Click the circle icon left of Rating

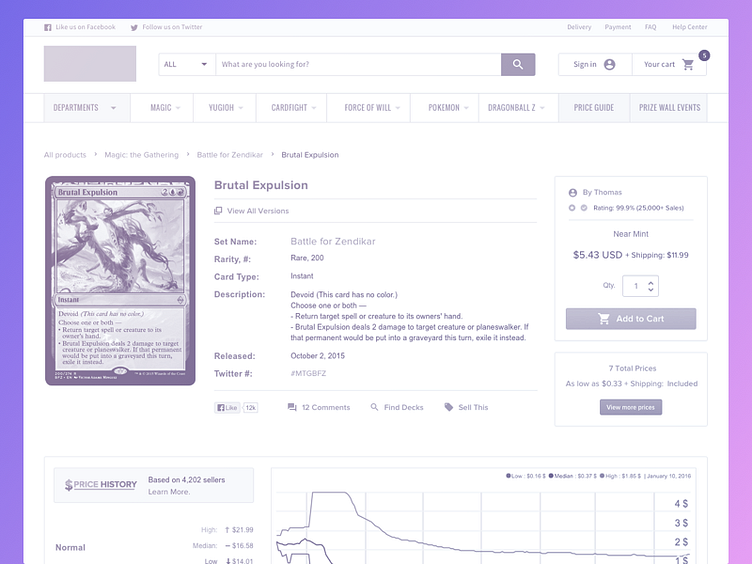click(x=572, y=208)
